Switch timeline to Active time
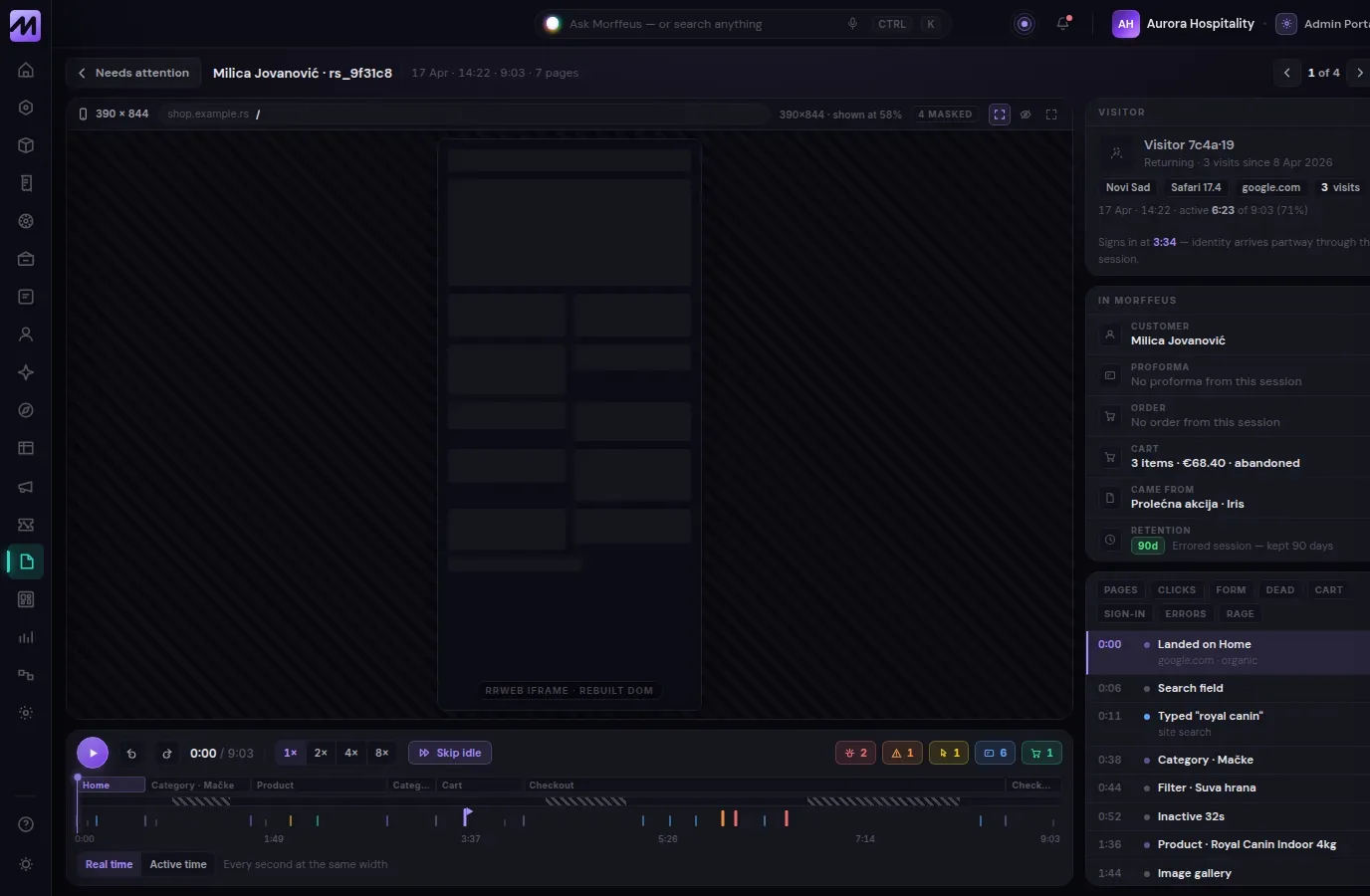The width and height of the screenshot is (1370, 896). (x=178, y=864)
